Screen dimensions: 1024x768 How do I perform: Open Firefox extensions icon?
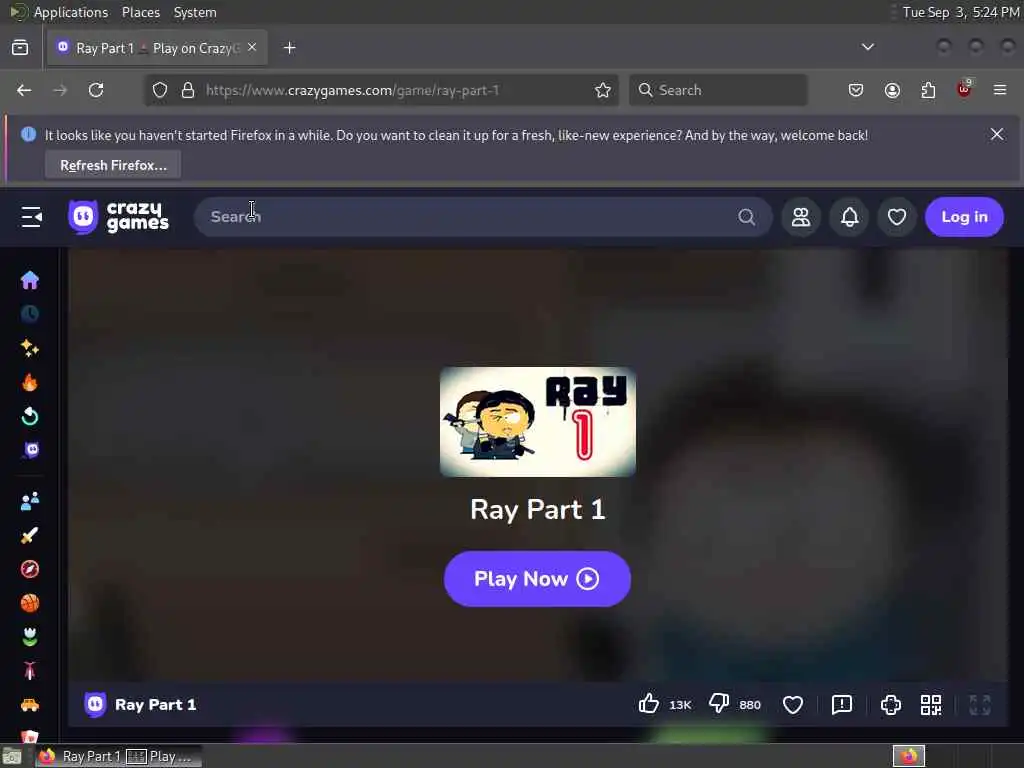(928, 90)
